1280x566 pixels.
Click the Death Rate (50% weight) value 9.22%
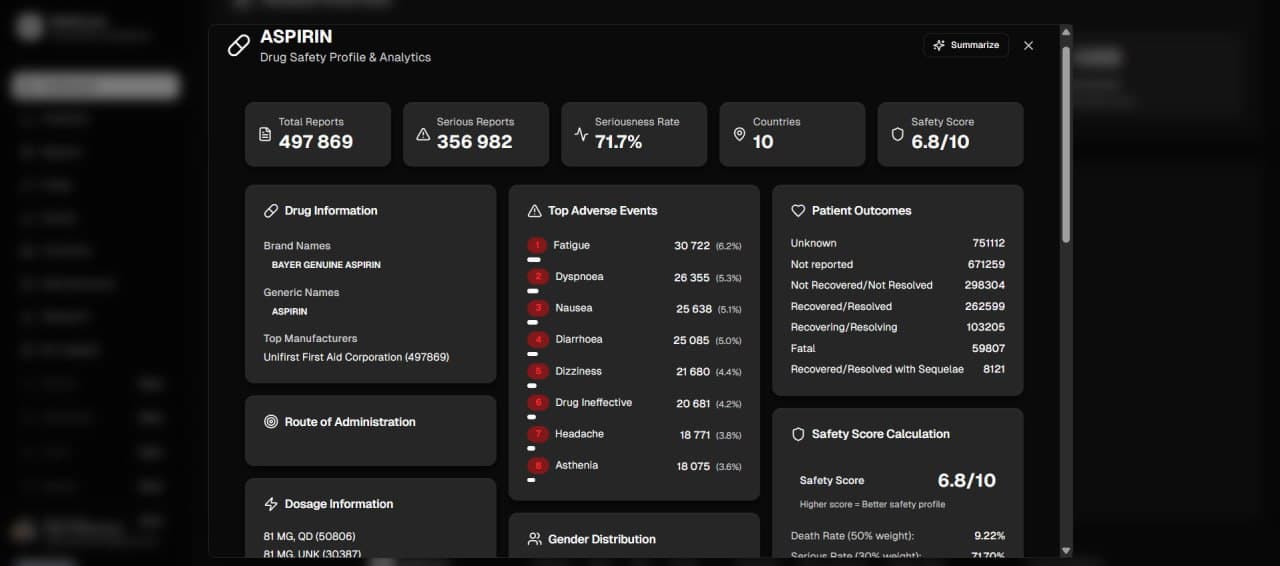(989, 536)
